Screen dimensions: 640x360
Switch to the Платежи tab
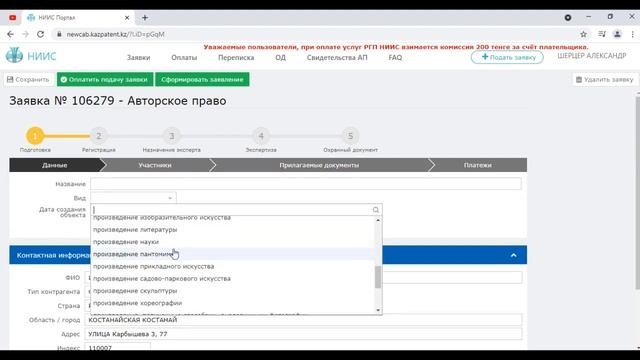tap(478, 165)
